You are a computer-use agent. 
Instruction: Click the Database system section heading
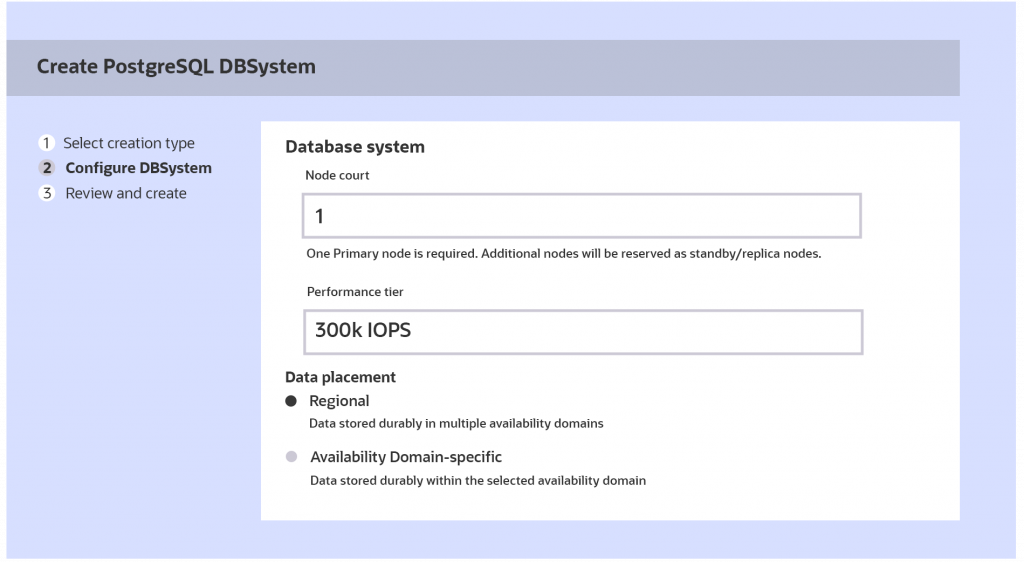click(x=355, y=147)
